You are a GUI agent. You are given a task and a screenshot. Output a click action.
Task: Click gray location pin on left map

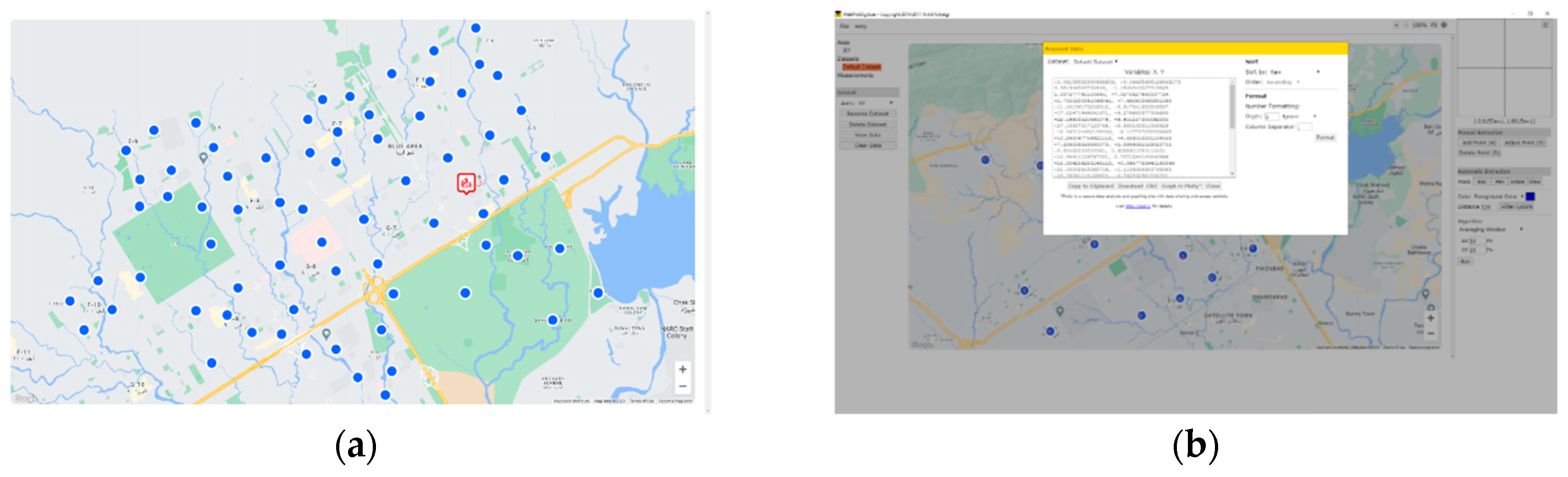[203, 158]
